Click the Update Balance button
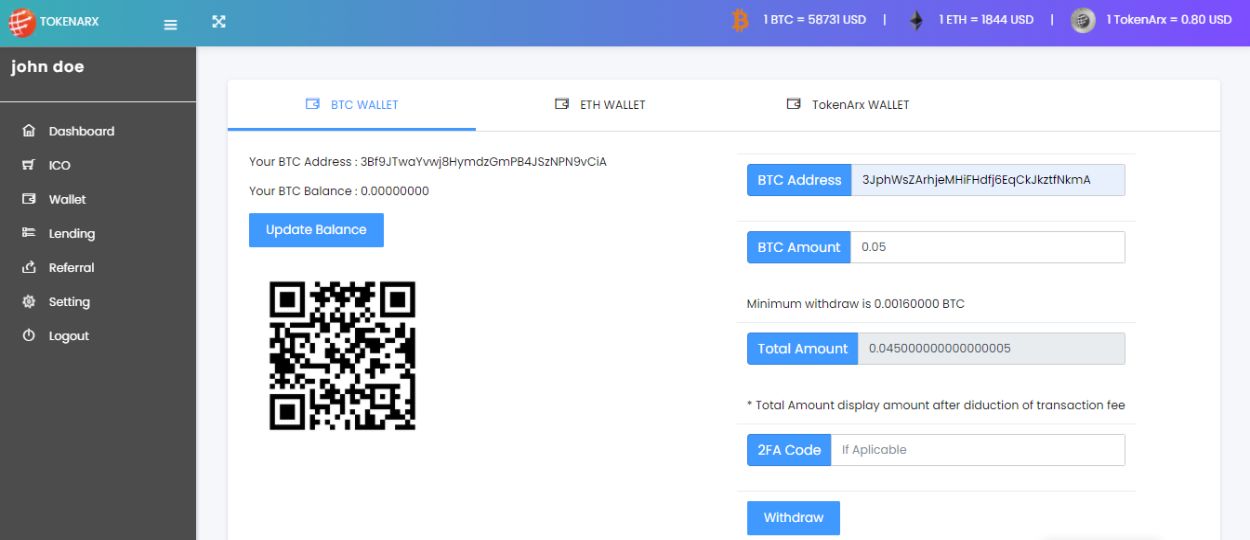Screen dimensions: 1250x540 tap(316, 230)
